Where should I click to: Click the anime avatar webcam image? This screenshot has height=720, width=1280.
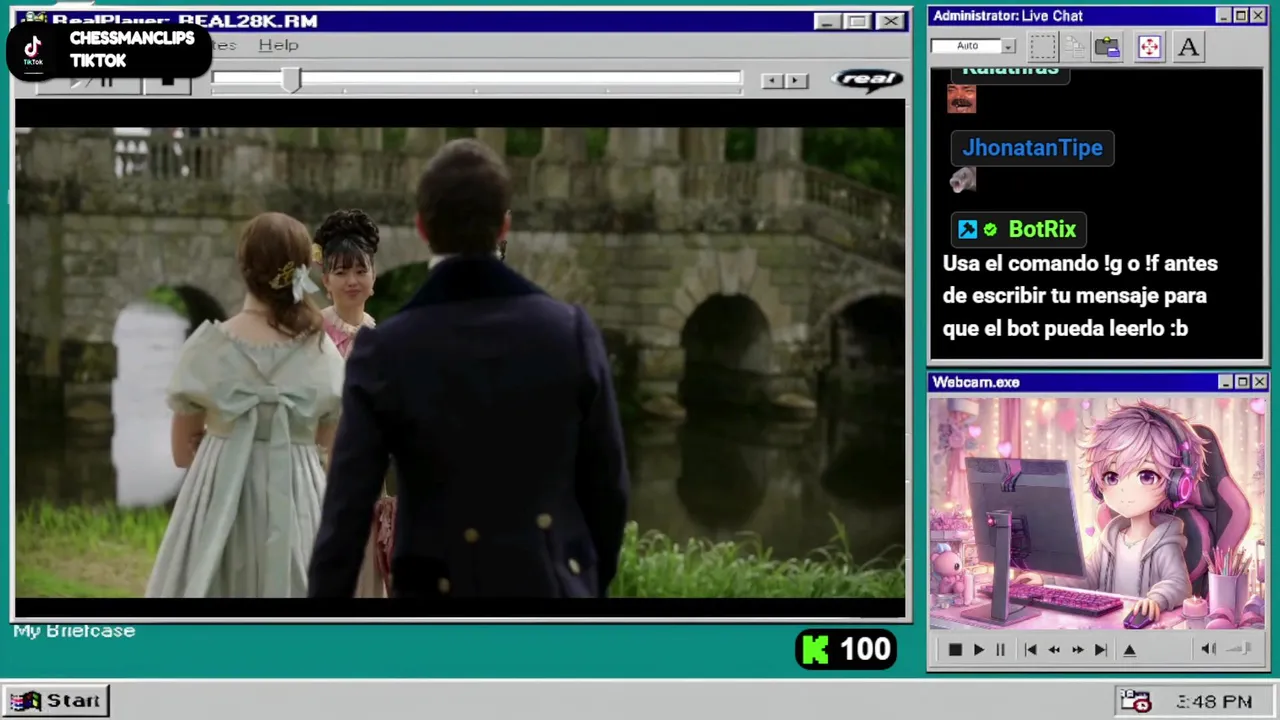(1097, 514)
